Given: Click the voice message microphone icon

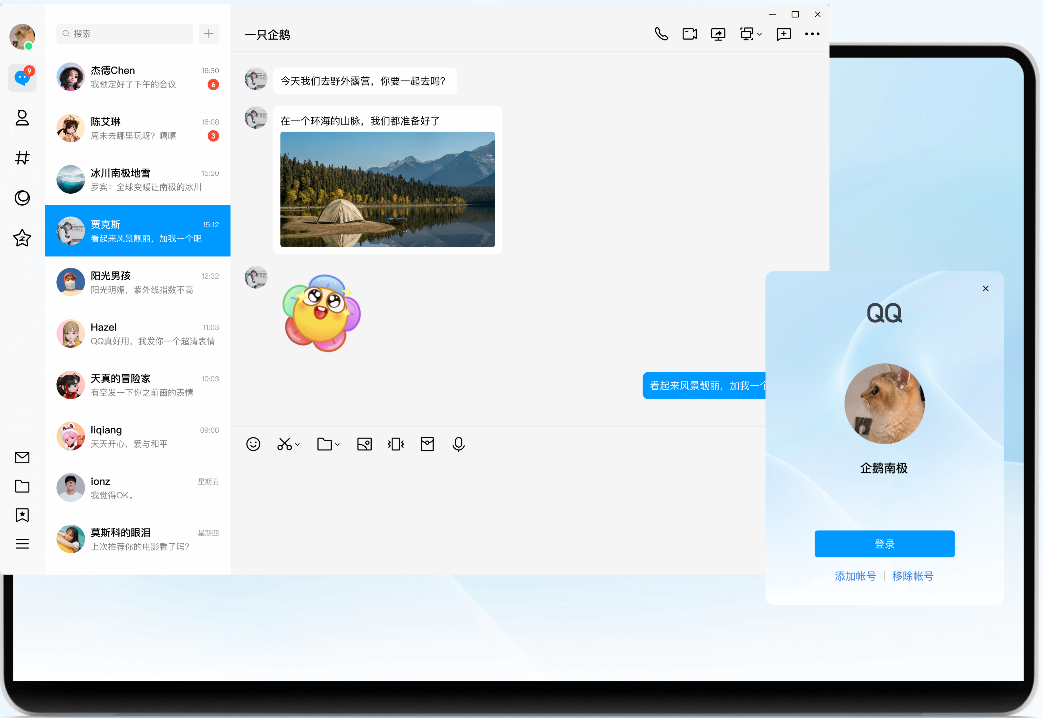Looking at the screenshot, I should point(458,444).
